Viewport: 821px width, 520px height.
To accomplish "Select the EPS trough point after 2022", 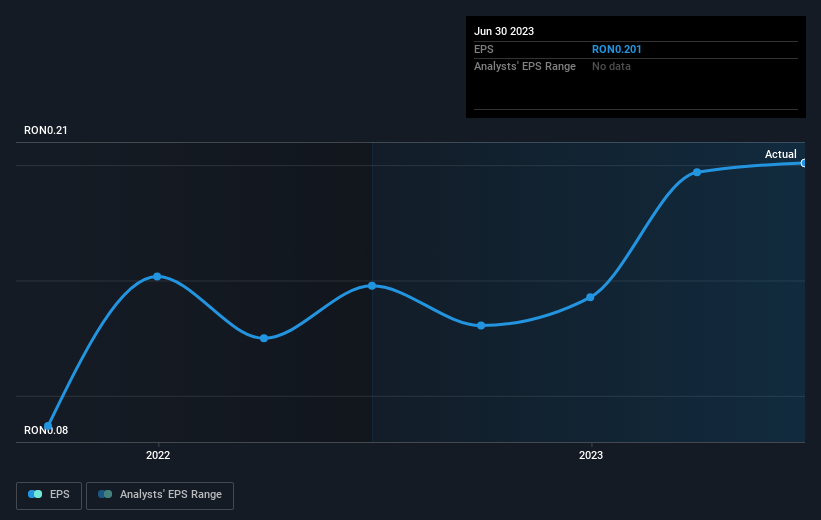I will pyautogui.click(x=264, y=338).
